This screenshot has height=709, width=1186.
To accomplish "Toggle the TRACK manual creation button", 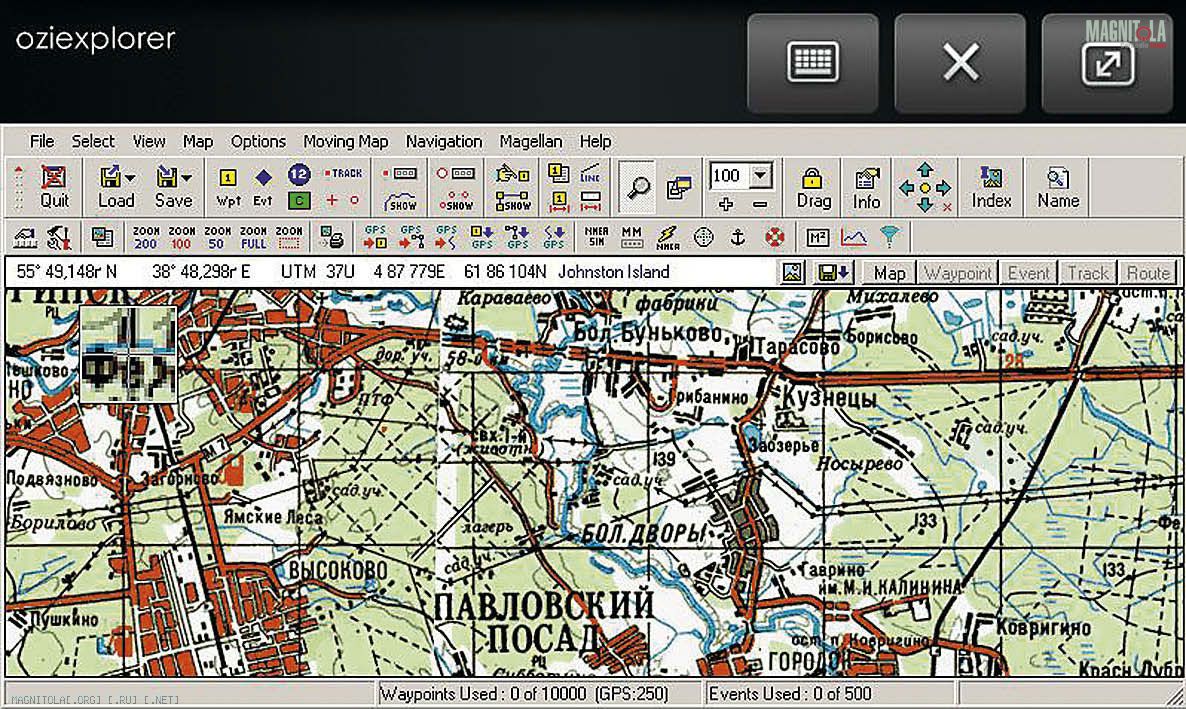I will tap(343, 173).
